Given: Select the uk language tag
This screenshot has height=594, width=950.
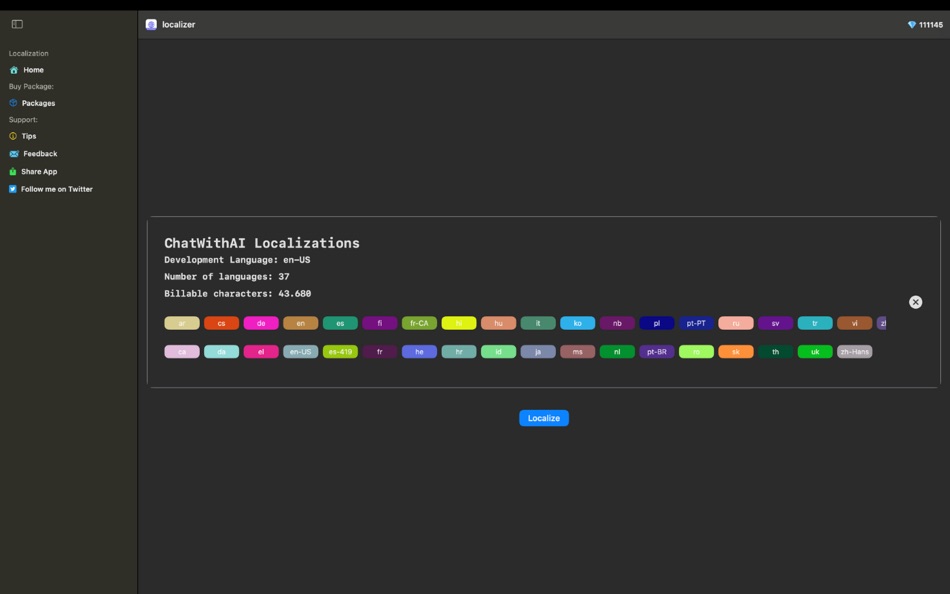Looking at the screenshot, I should (815, 352).
